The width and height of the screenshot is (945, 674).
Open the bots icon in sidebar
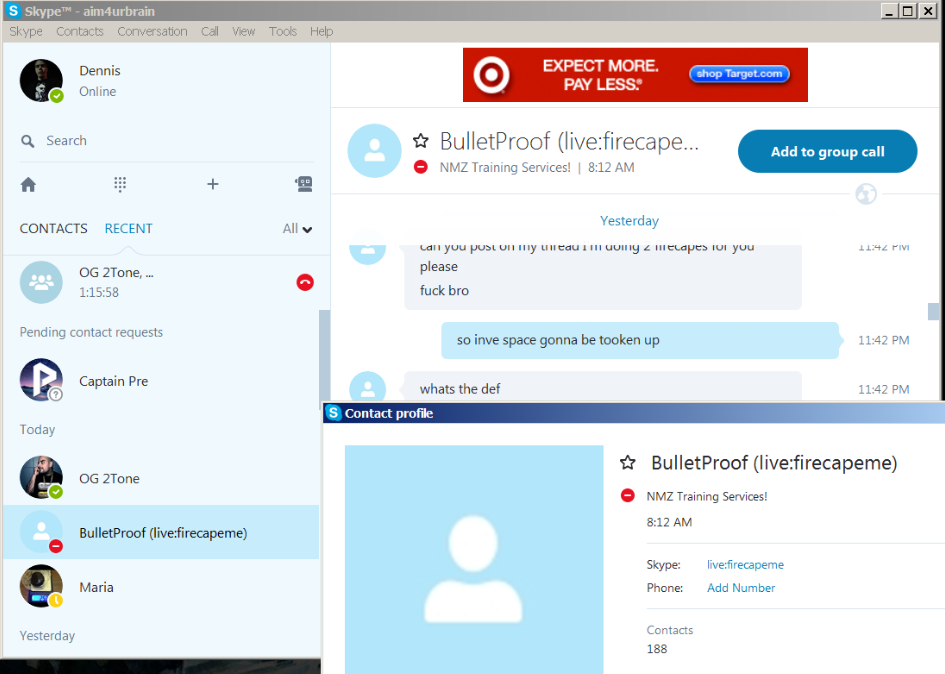(304, 184)
